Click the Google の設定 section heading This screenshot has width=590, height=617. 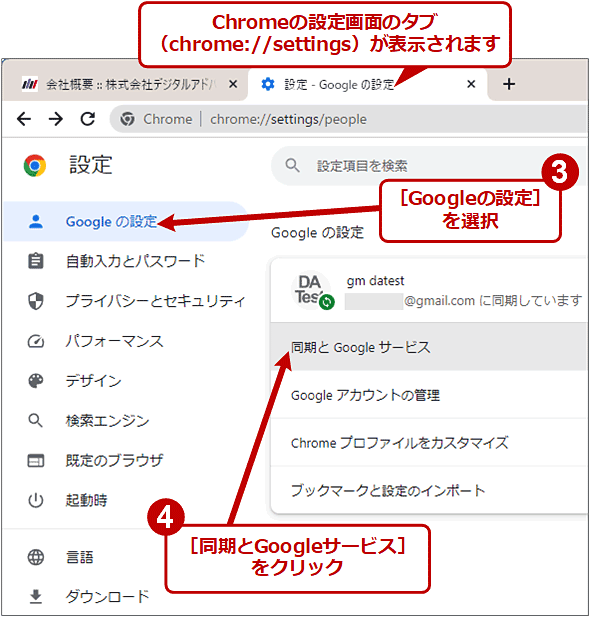pos(317,233)
